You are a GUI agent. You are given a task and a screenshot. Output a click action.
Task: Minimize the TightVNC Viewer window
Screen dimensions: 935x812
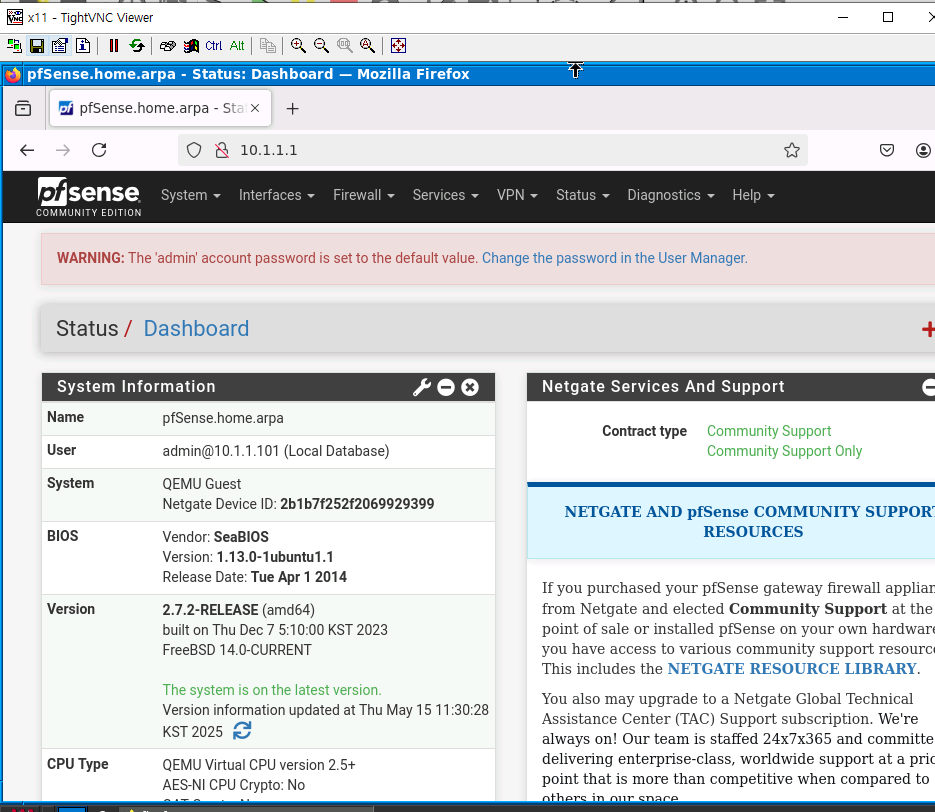click(843, 17)
